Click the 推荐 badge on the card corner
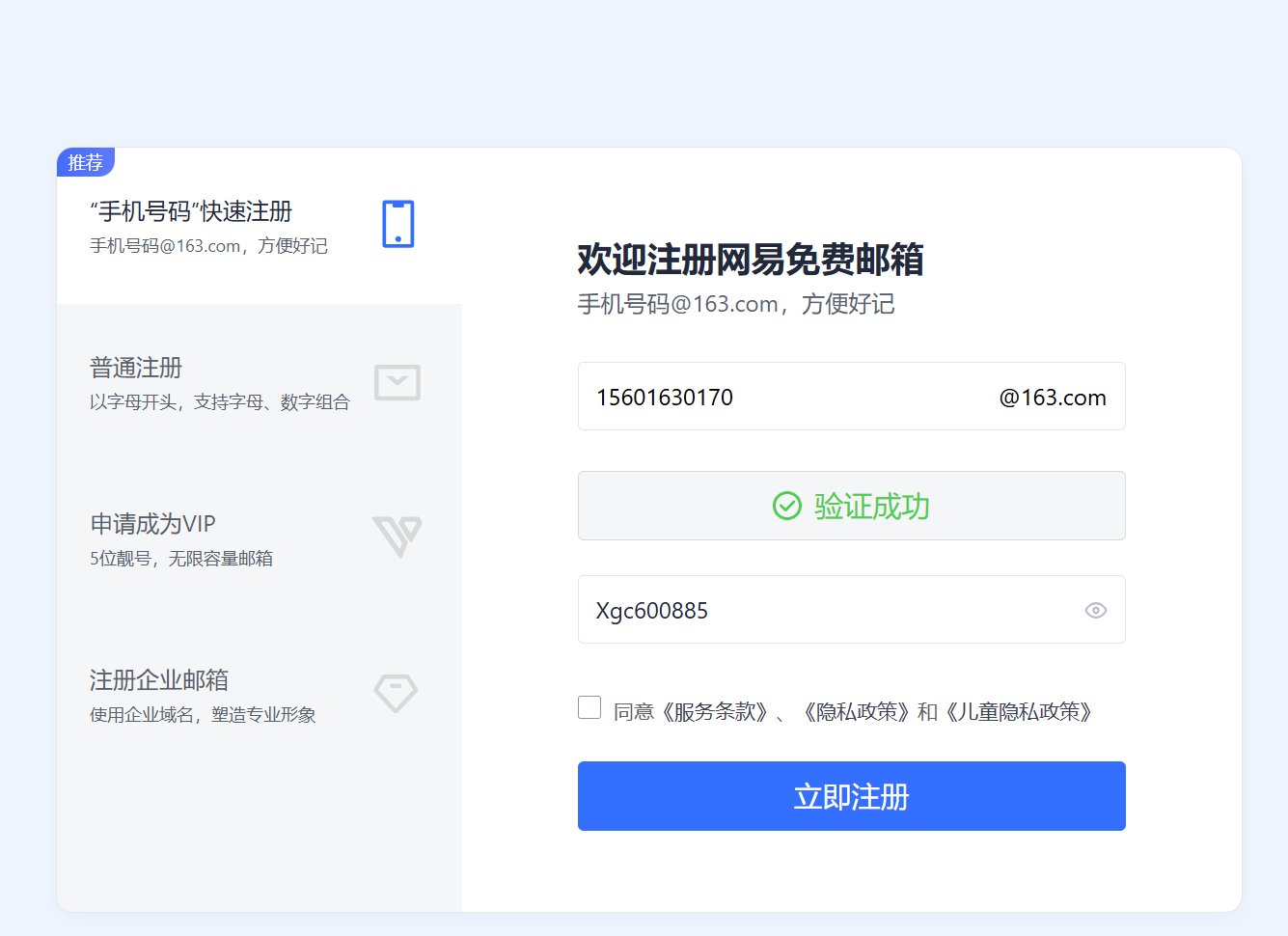This screenshot has height=936, width=1288. point(86,162)
